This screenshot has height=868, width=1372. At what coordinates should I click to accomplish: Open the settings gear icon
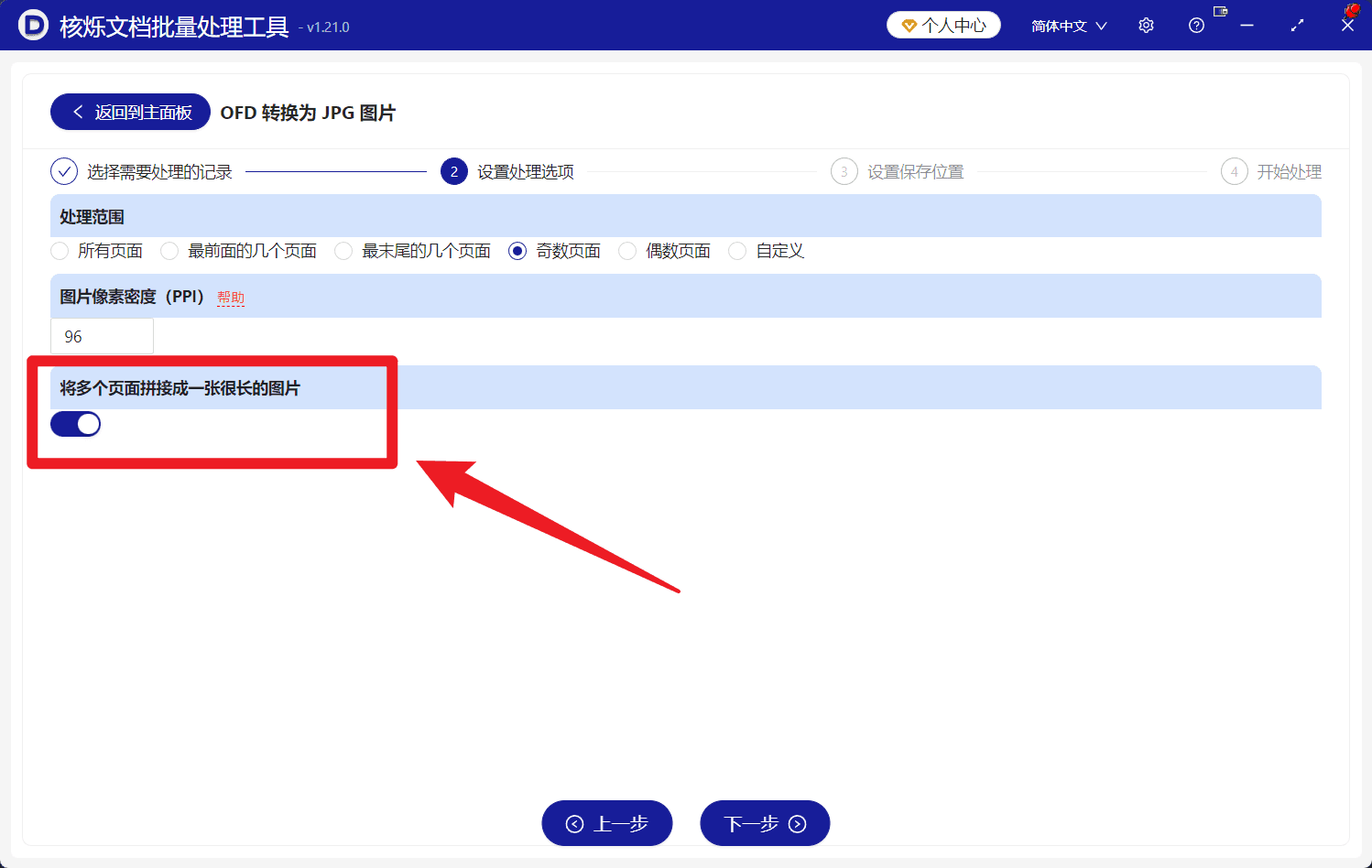[x=1146, y=25]
